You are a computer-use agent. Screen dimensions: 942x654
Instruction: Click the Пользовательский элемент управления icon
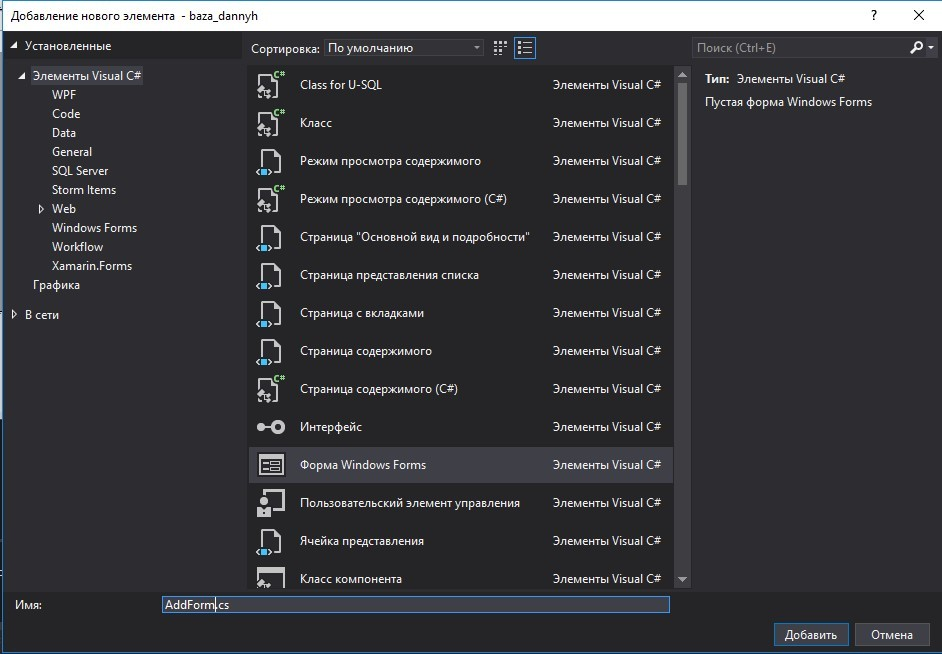(270, 503)
